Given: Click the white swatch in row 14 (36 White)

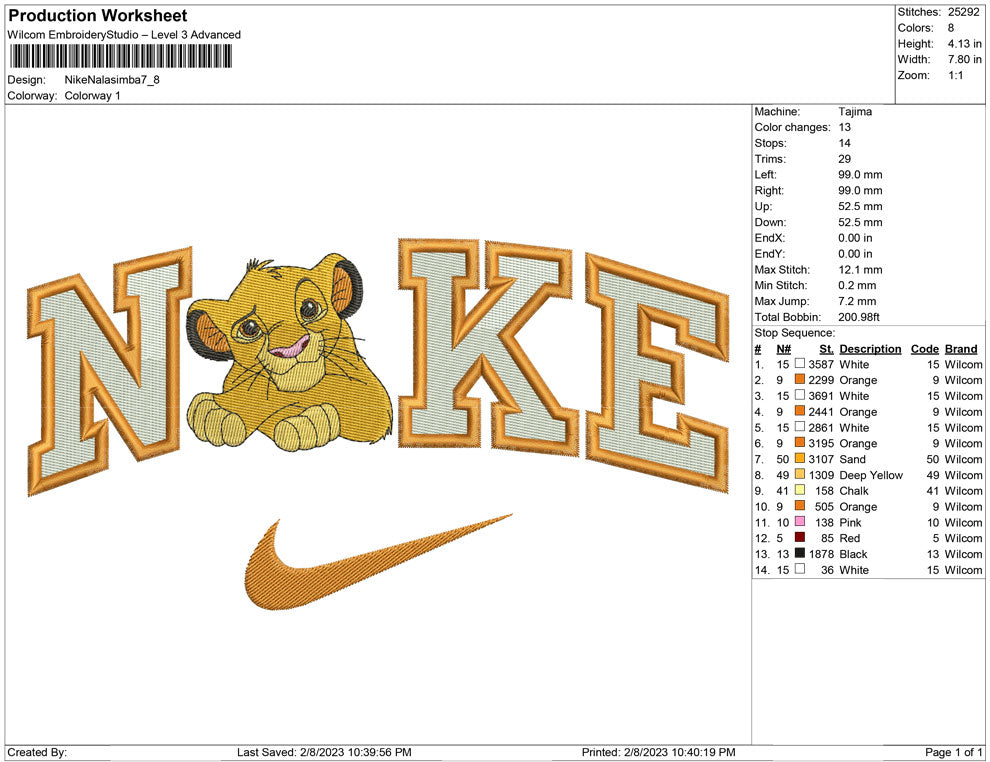Looking at the screenshot, I should (799, 569).
